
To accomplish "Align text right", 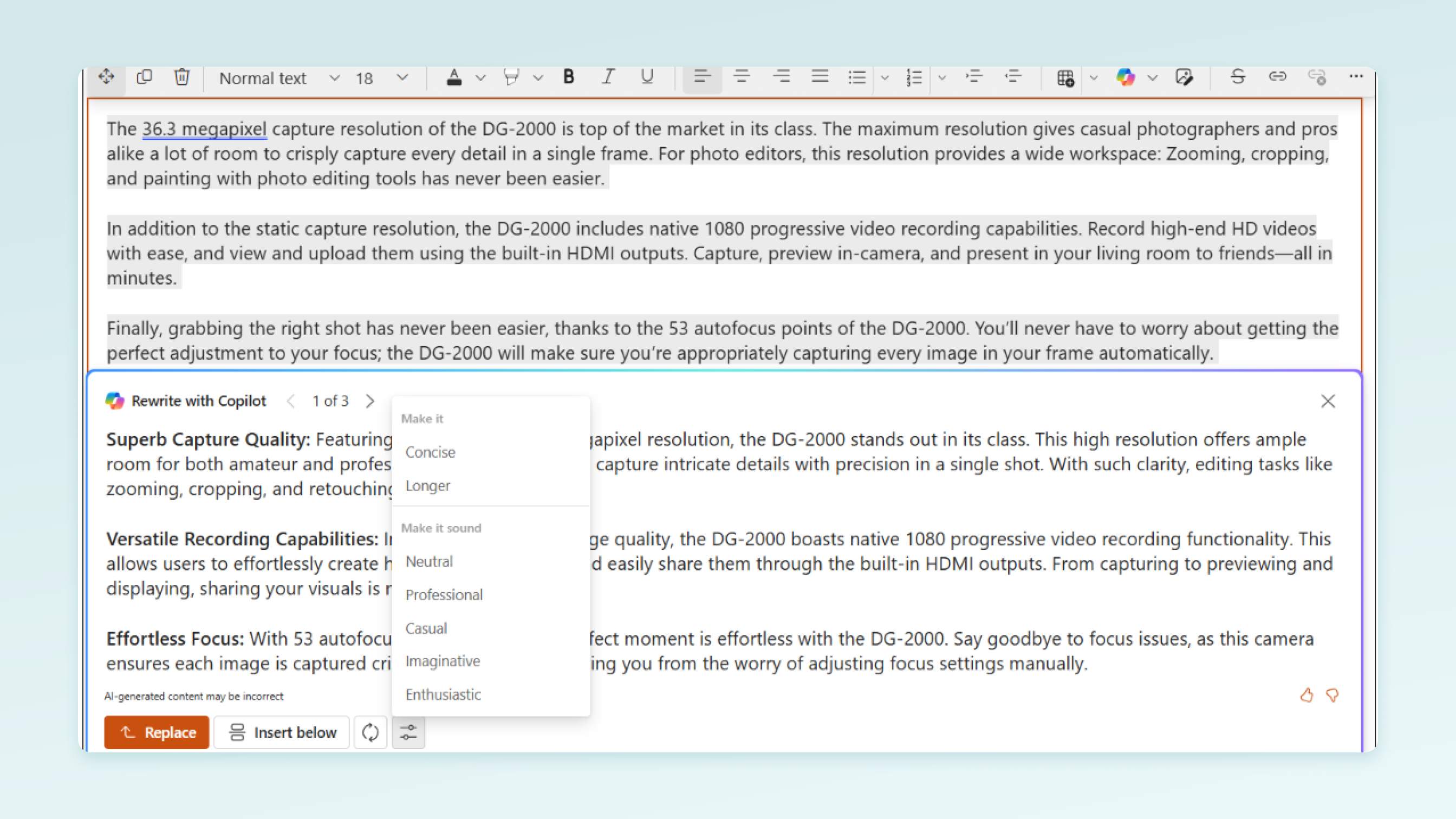I will pos(781,77).
